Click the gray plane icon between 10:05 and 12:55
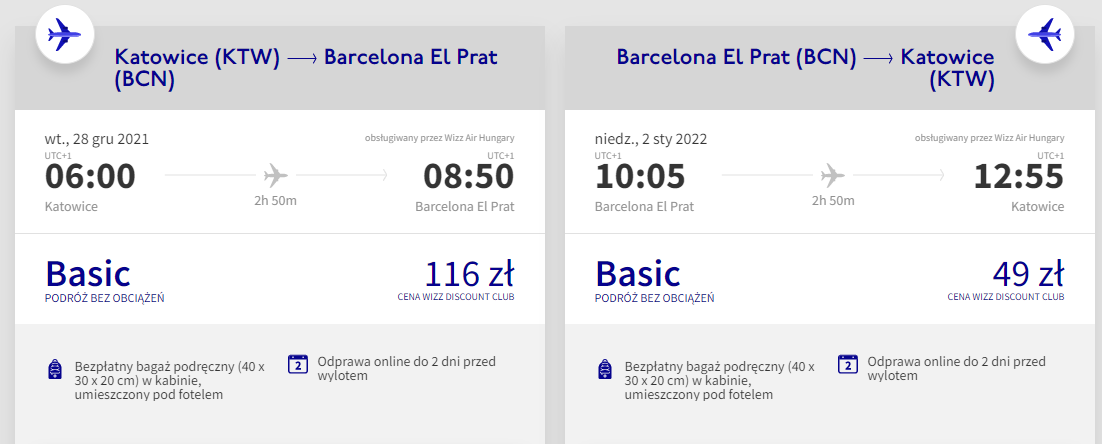This screenshot has height=444, width=1102. 830,176
